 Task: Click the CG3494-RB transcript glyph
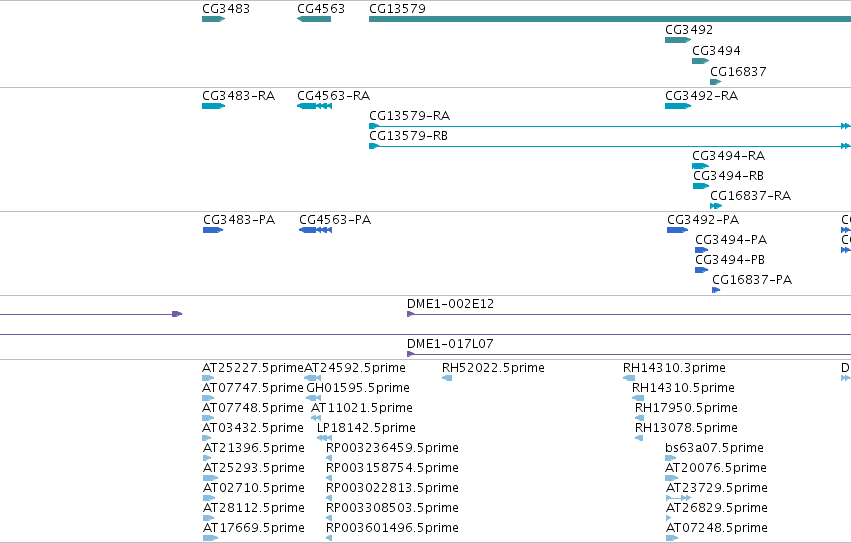click(x=701, y=186)
